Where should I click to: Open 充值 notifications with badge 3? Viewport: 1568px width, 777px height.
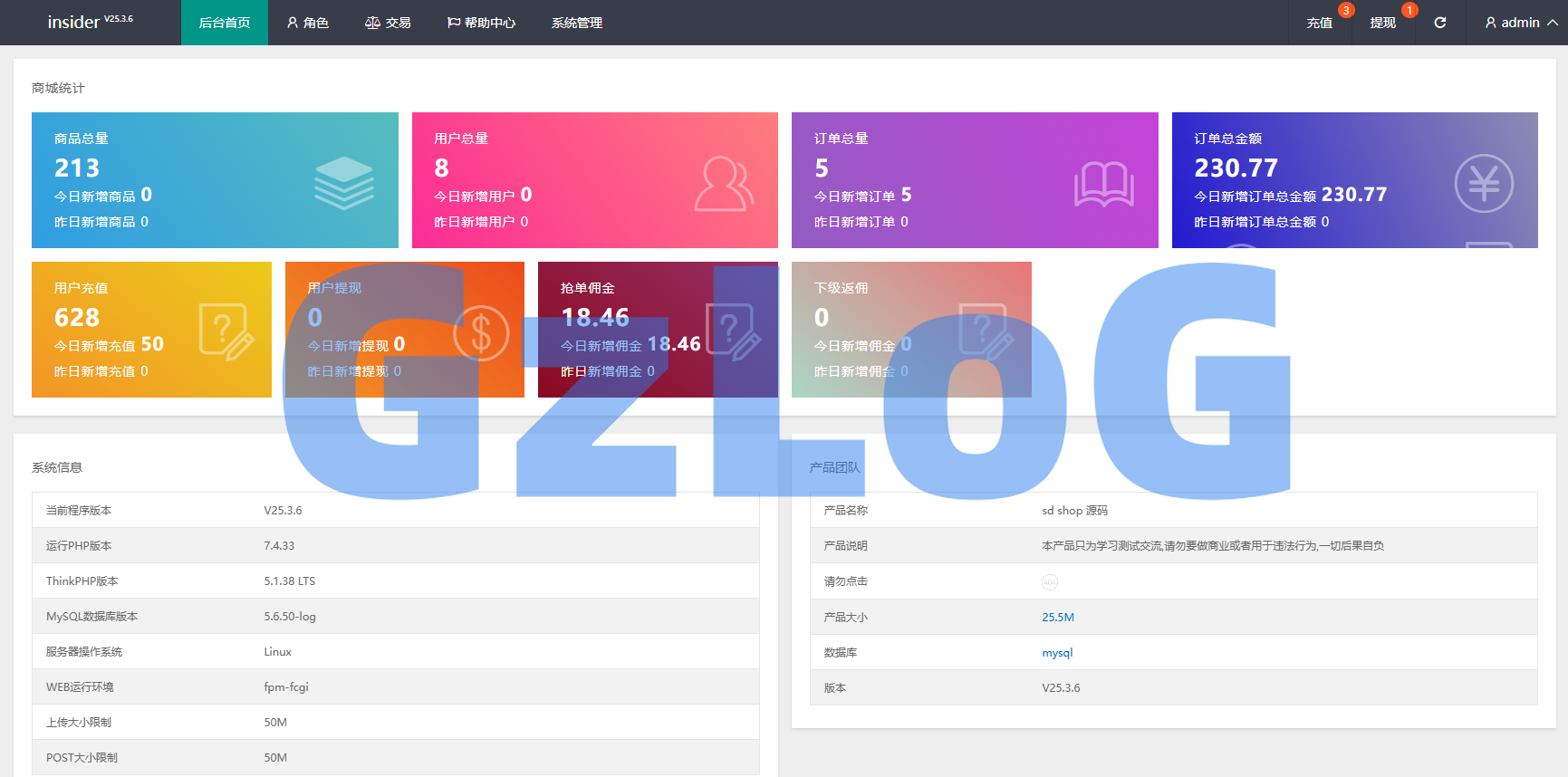click(x=1319, y=23)
